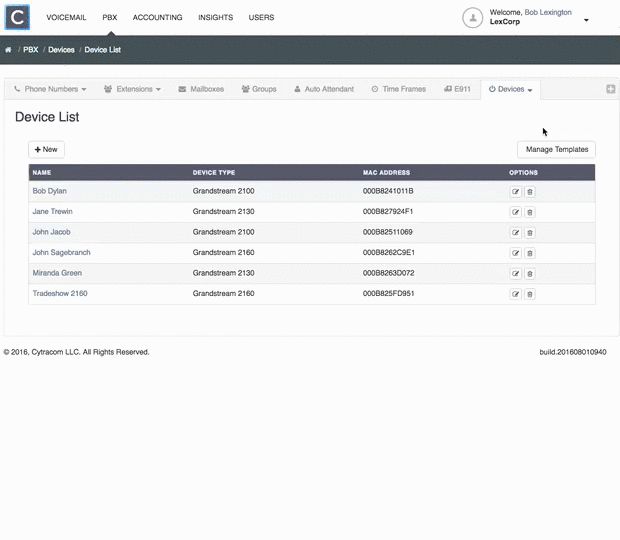Viewport: 620px width, 540px height.
Task: Select MAC address 000B8241011B
Action: [x=388, y=191]
